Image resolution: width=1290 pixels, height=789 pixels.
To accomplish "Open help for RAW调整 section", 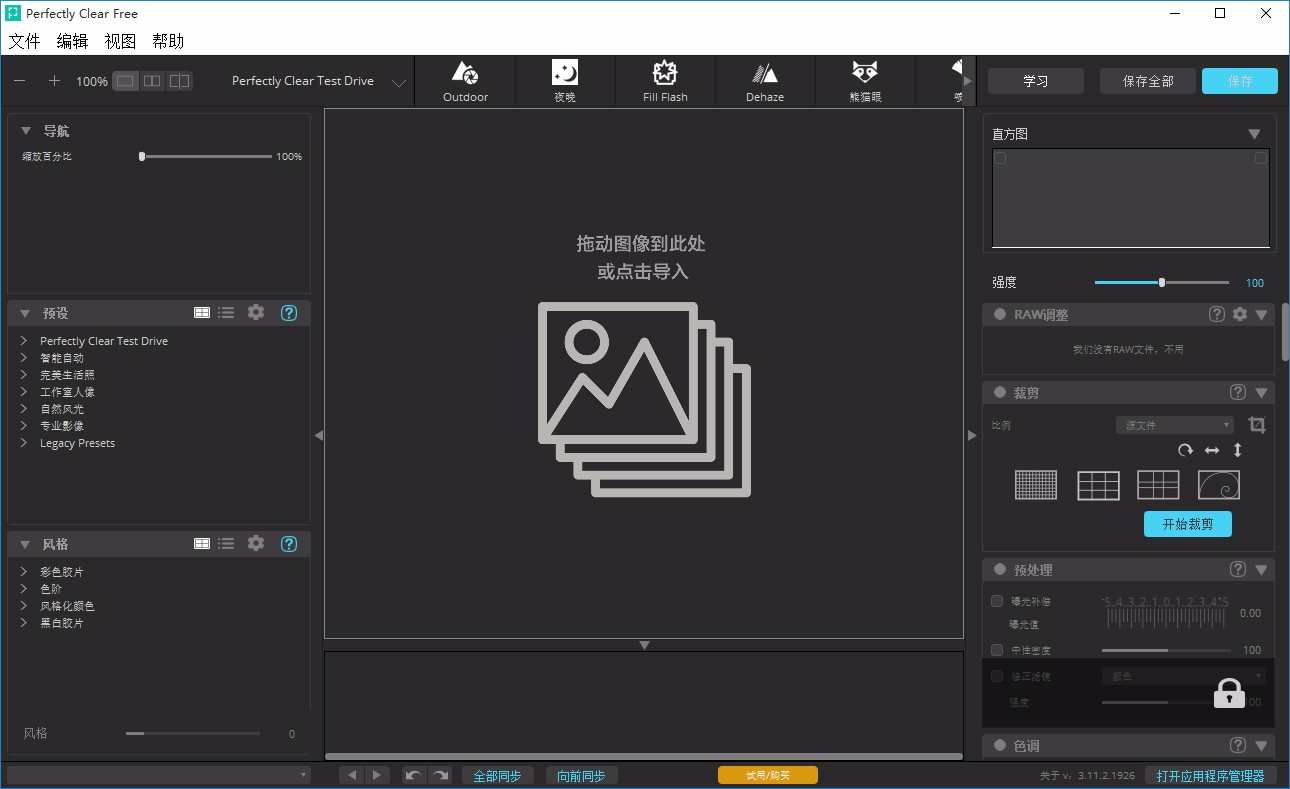I will click(x=1217, y=314).
